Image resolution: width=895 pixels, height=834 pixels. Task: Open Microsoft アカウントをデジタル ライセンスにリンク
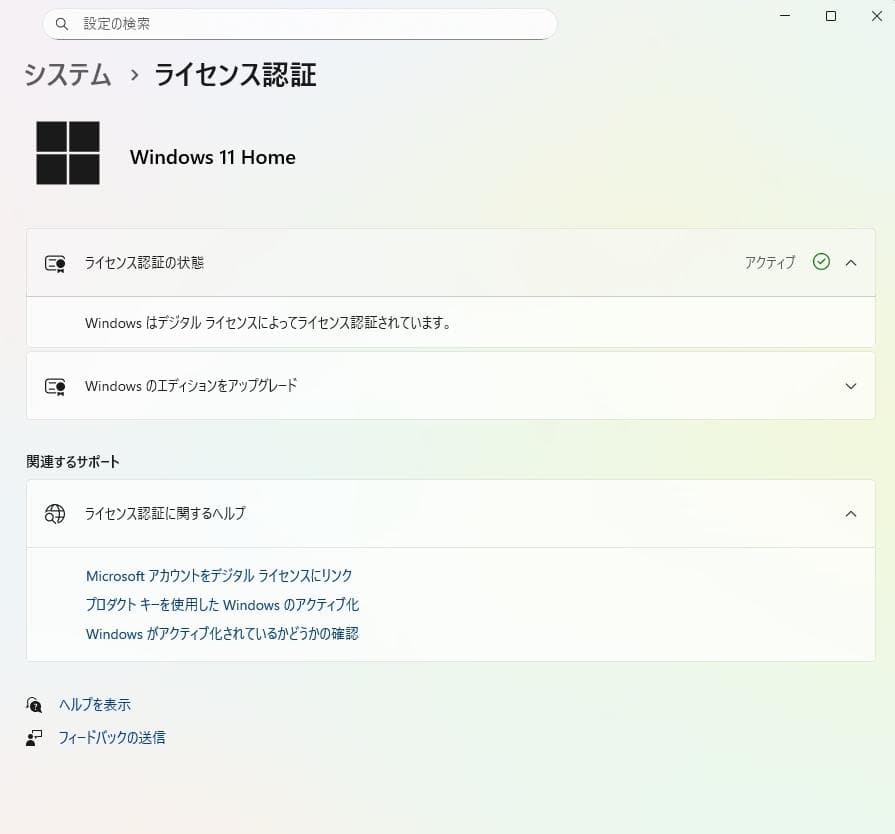[x=220, y=575]
